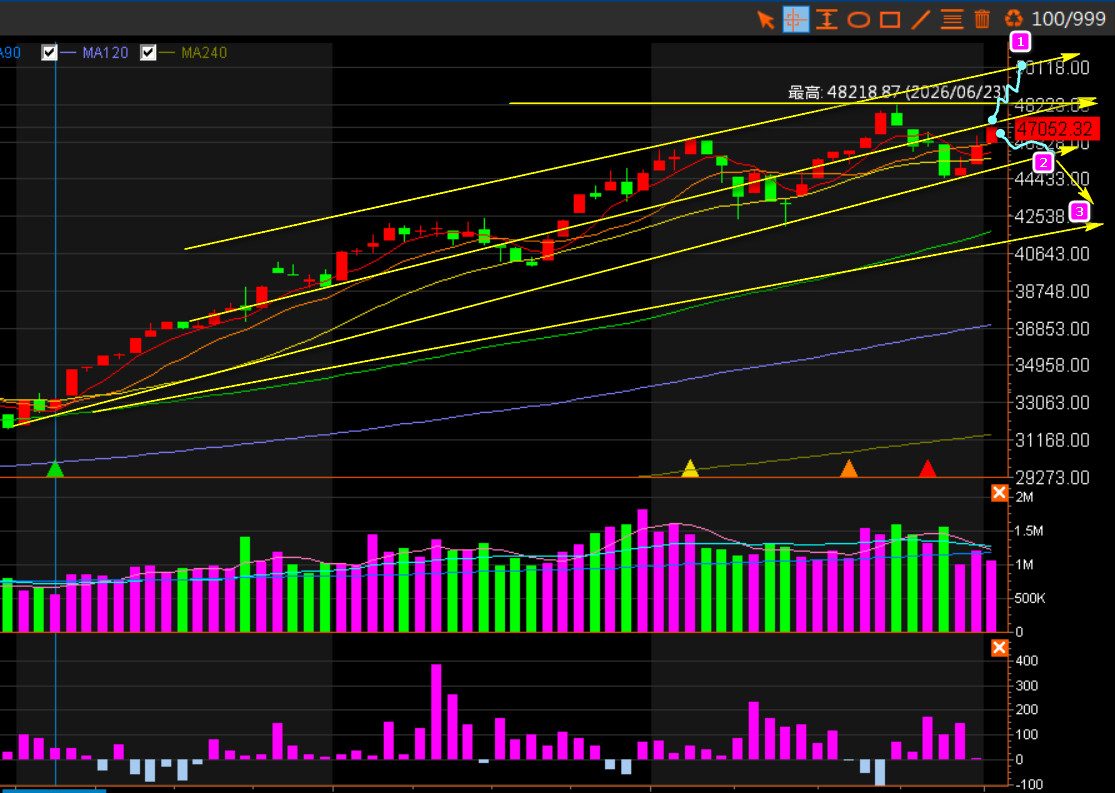This screenshot has width=1115, height=793.
Task: Select the arrow pointer tool
Action: (765, 19)
